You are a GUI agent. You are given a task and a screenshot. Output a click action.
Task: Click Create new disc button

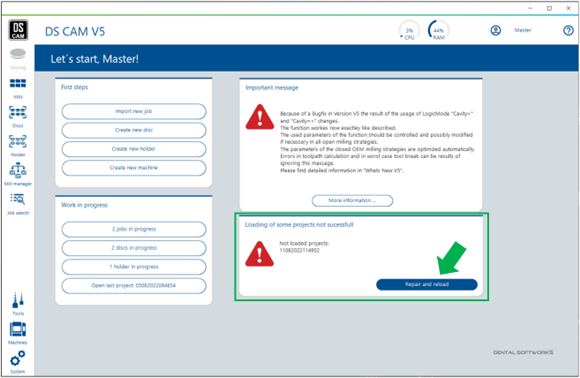[134, 130]
